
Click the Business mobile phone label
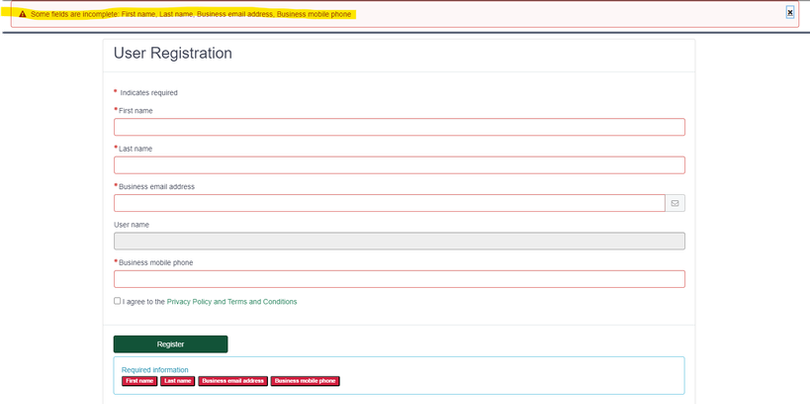[156, 262]
